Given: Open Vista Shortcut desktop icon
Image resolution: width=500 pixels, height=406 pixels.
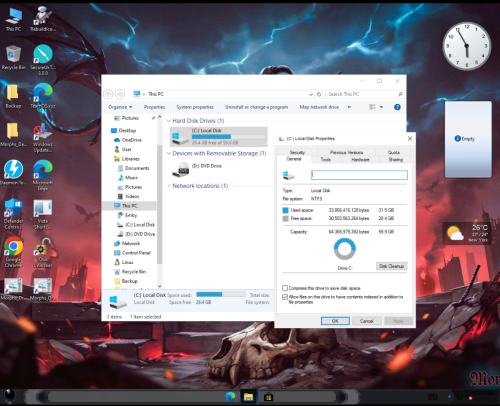Looking at the screenshot, I should pos(43,214).
